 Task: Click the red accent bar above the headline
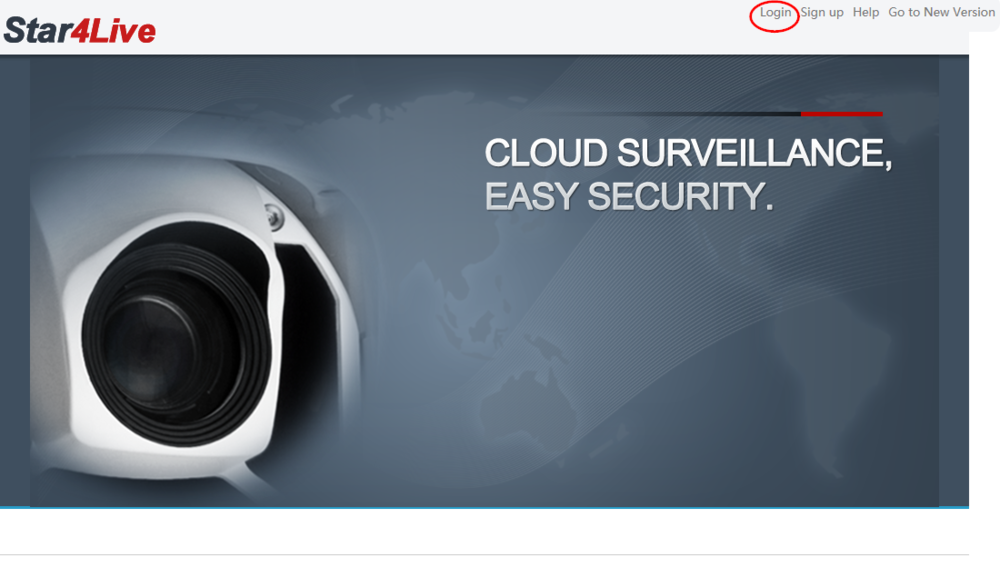[841, 113]
